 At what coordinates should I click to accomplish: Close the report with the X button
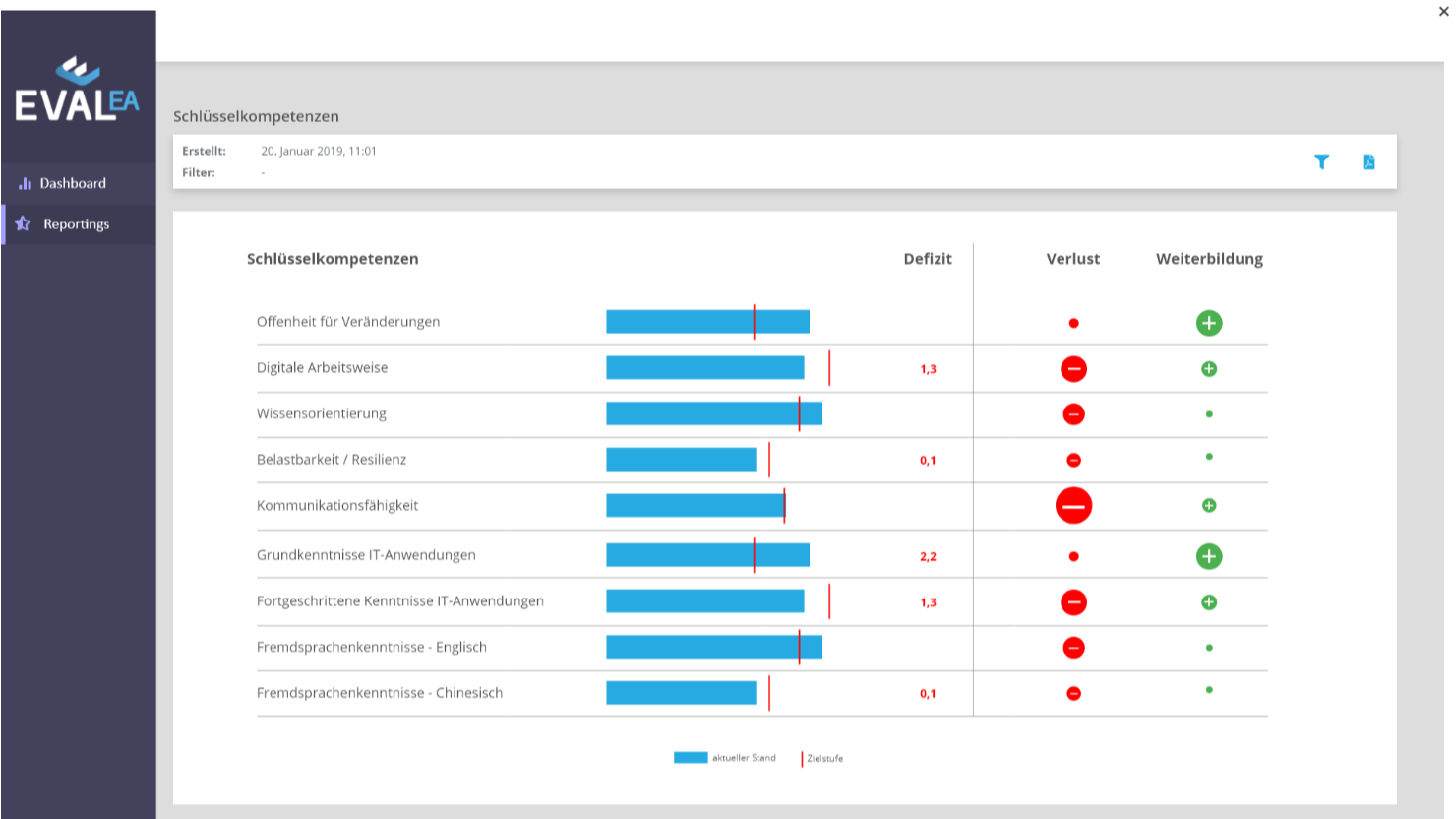click(1443, 12)
